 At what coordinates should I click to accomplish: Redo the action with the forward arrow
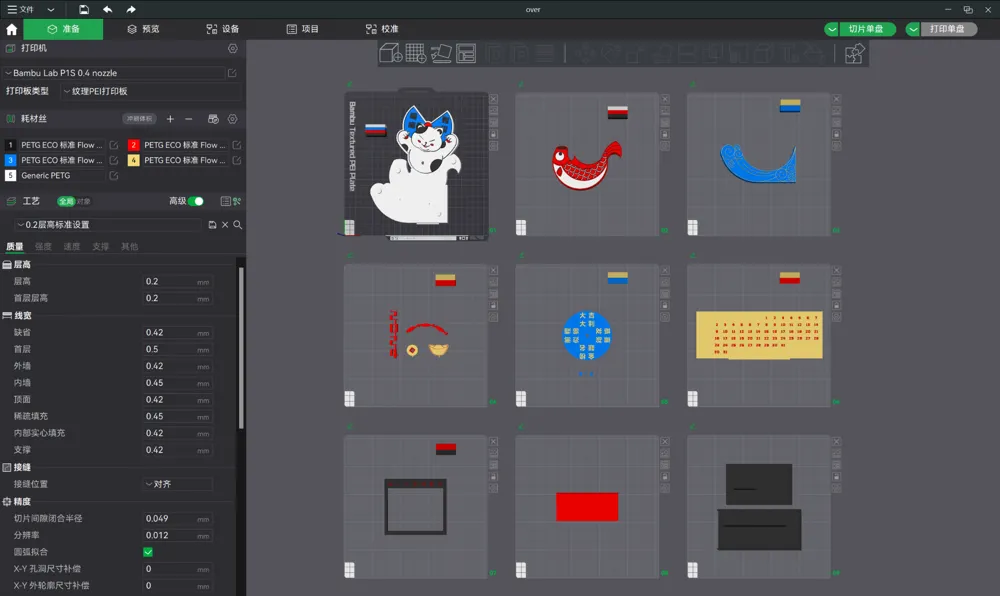[131, 10]
